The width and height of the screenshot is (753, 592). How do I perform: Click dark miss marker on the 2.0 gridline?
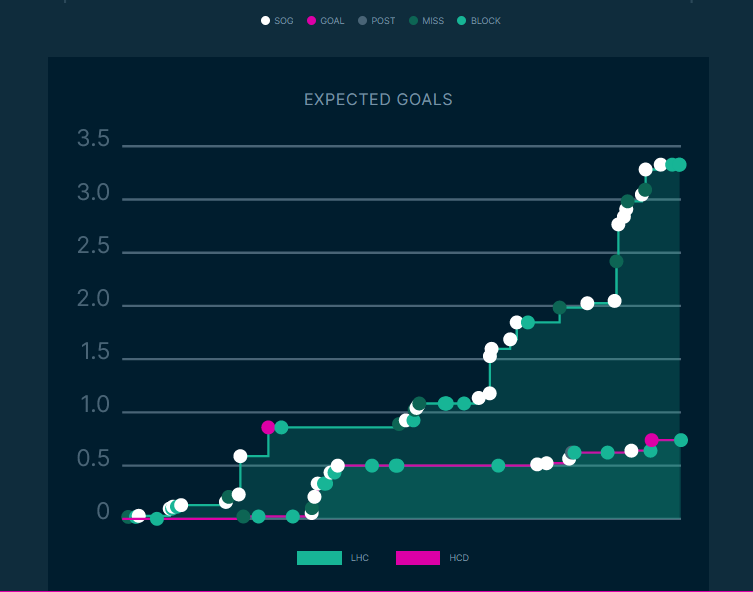560,308
